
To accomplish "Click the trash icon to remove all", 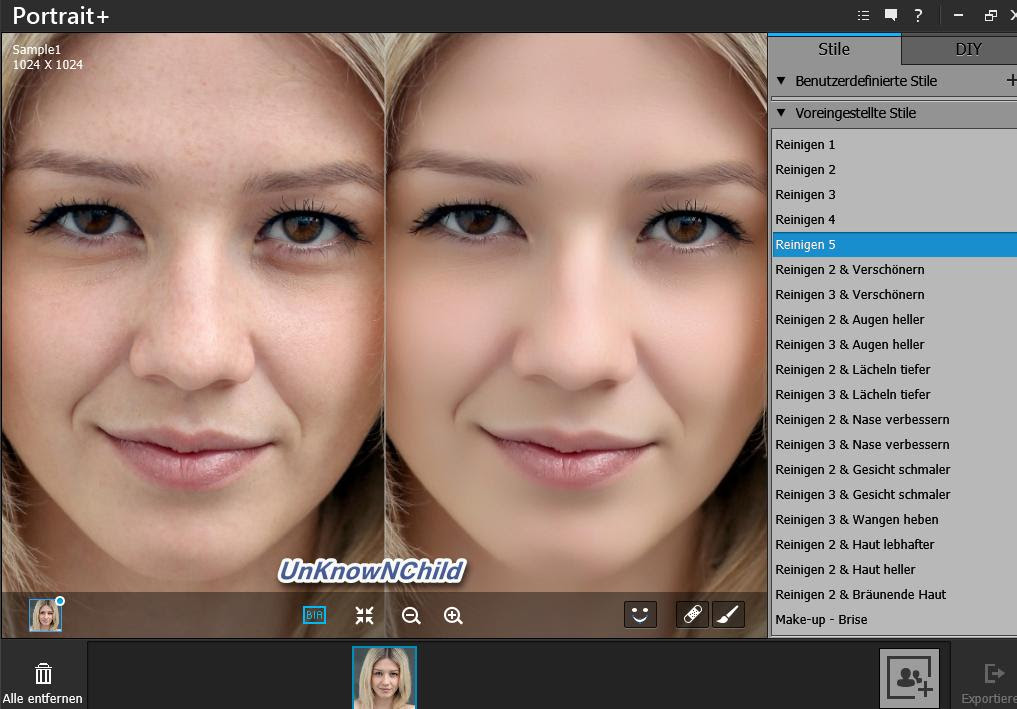I will pyautogui.click(x=43, y=673).
